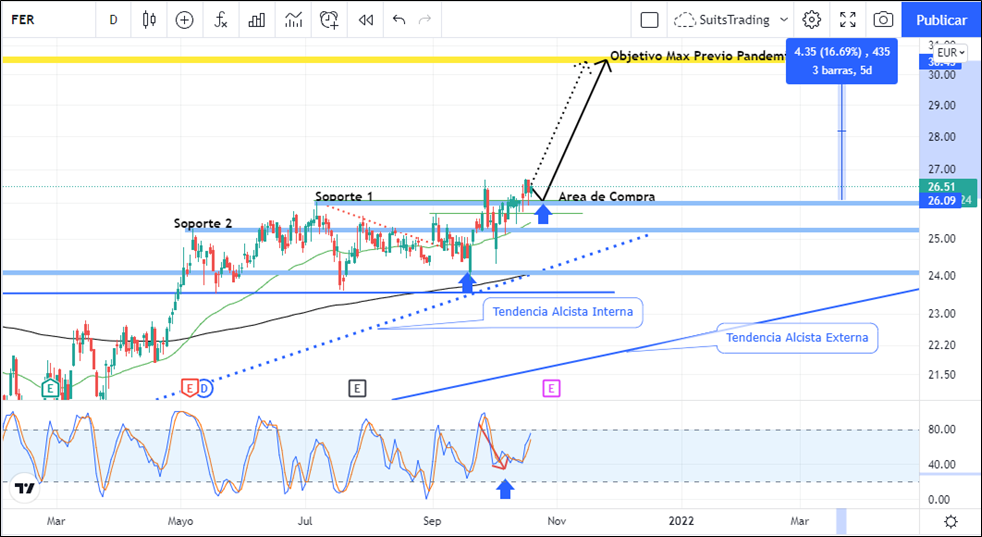Image resolution: width=982 pixels, height=537 pixels.
Task: Open indicator templates icon
Action: coord(293,19)
